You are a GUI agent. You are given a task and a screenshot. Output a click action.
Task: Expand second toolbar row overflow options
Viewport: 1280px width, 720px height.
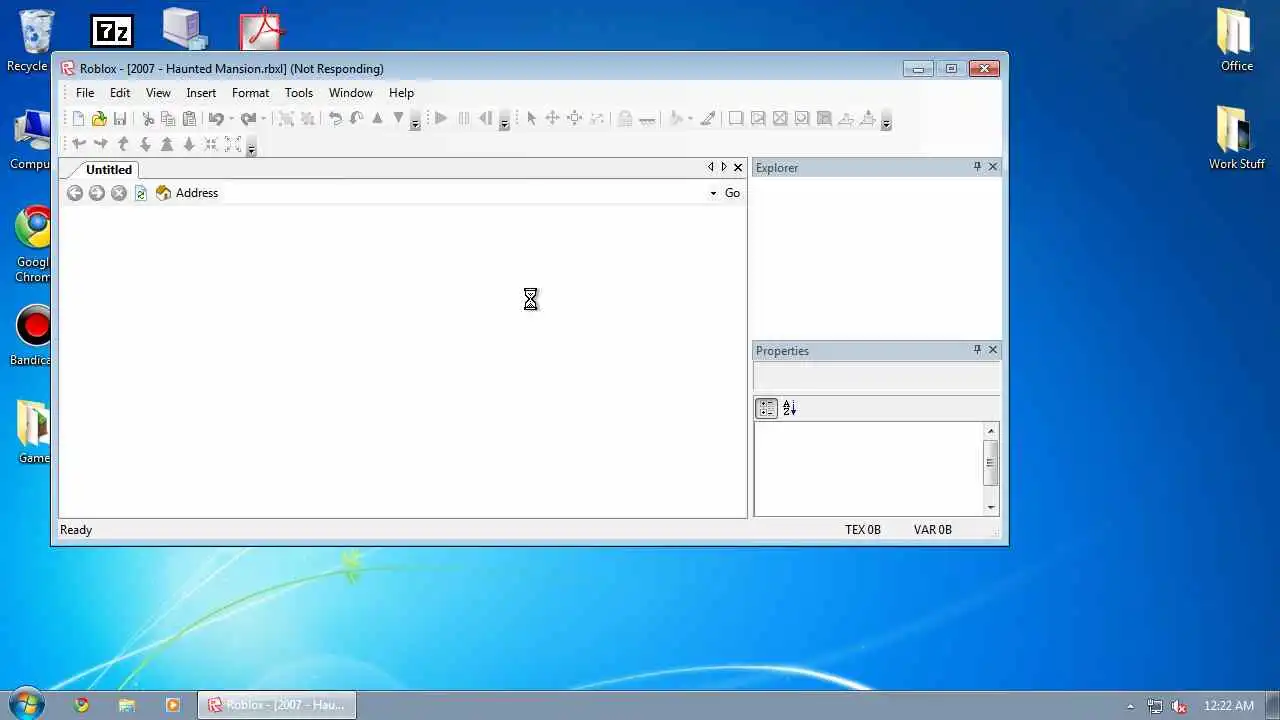251,147
